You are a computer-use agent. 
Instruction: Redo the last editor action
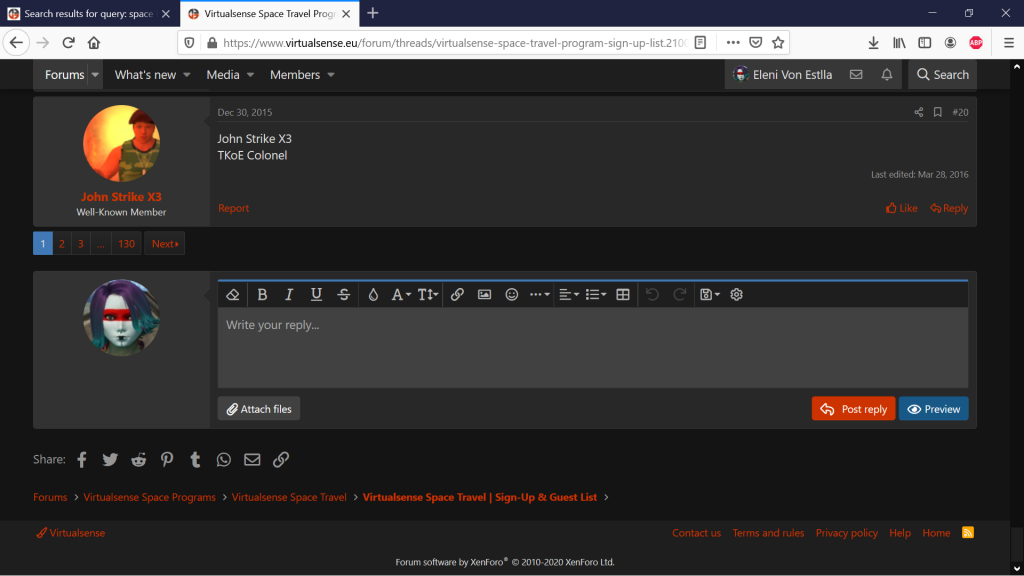pyautogui.click(x=679, y=295)
